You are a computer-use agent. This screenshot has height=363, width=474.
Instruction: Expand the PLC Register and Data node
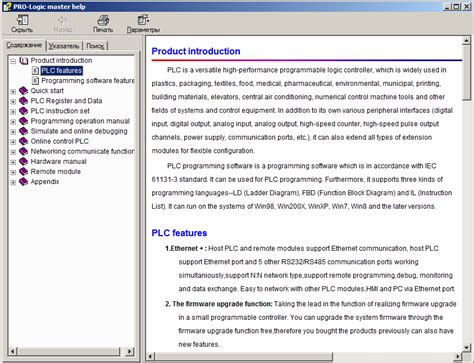[x=13, y=101]
